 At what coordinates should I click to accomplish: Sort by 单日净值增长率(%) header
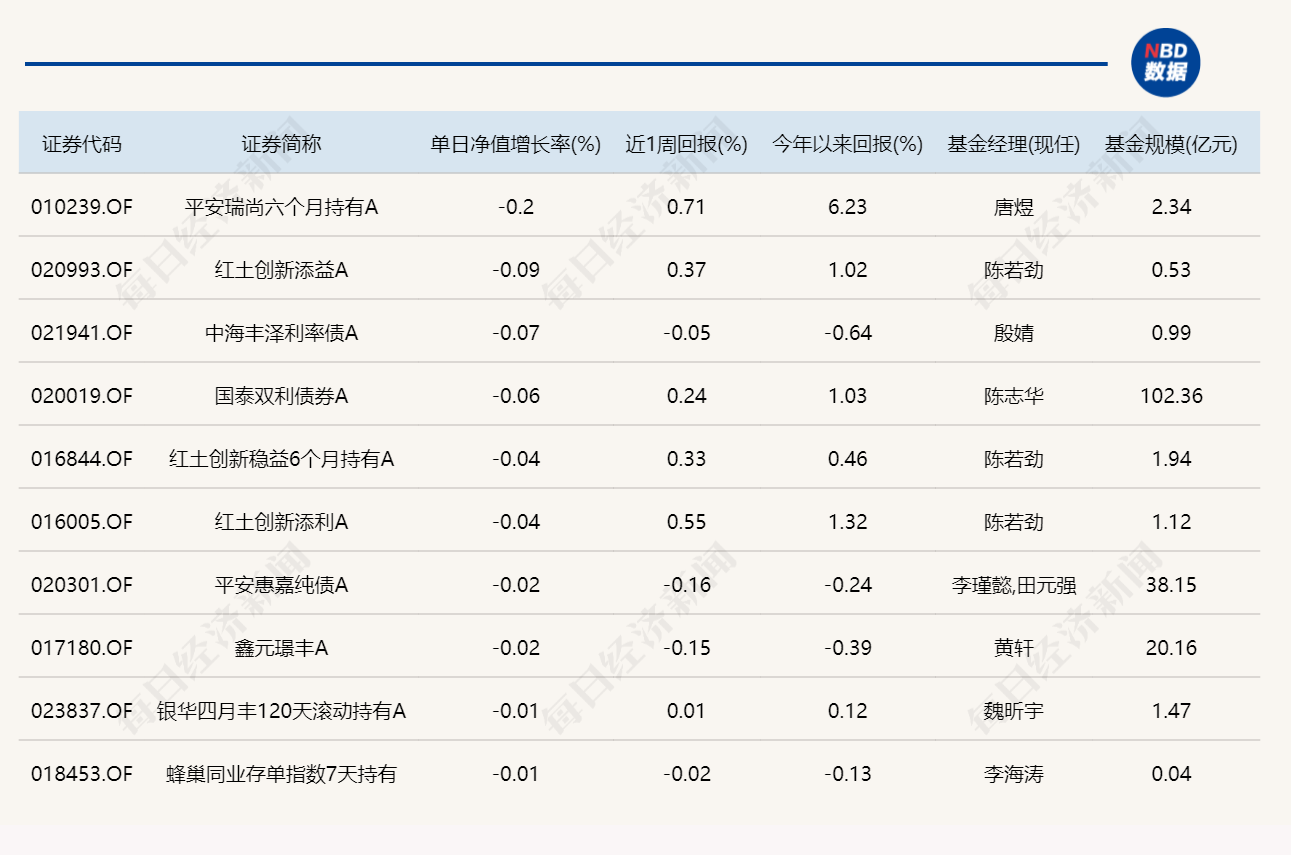516,144
